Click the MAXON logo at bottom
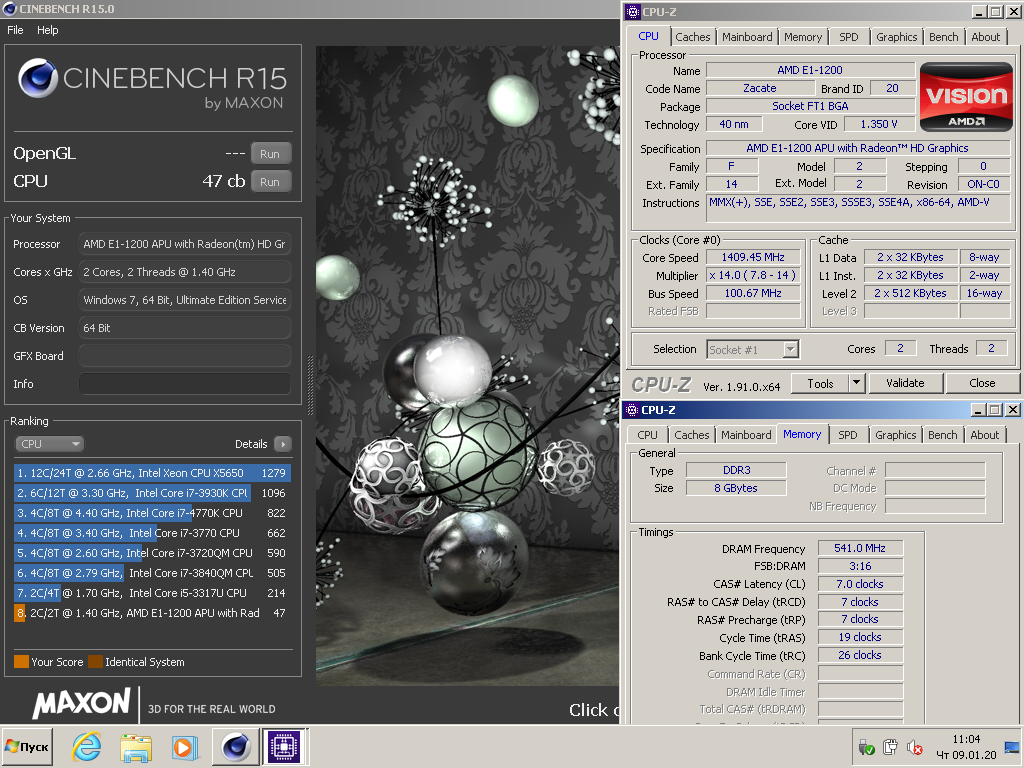This screenshot has width=1024, height=768. (82, 703)
